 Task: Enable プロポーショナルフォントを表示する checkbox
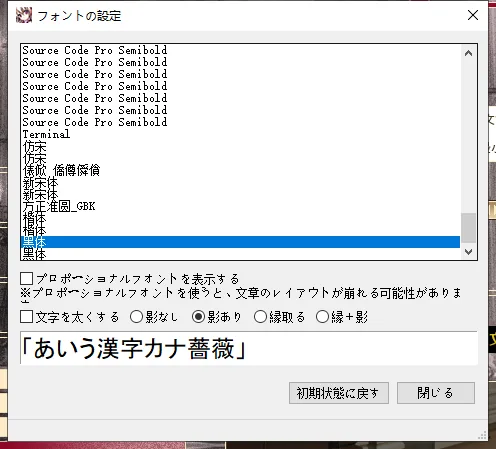(x=27, y=278)
